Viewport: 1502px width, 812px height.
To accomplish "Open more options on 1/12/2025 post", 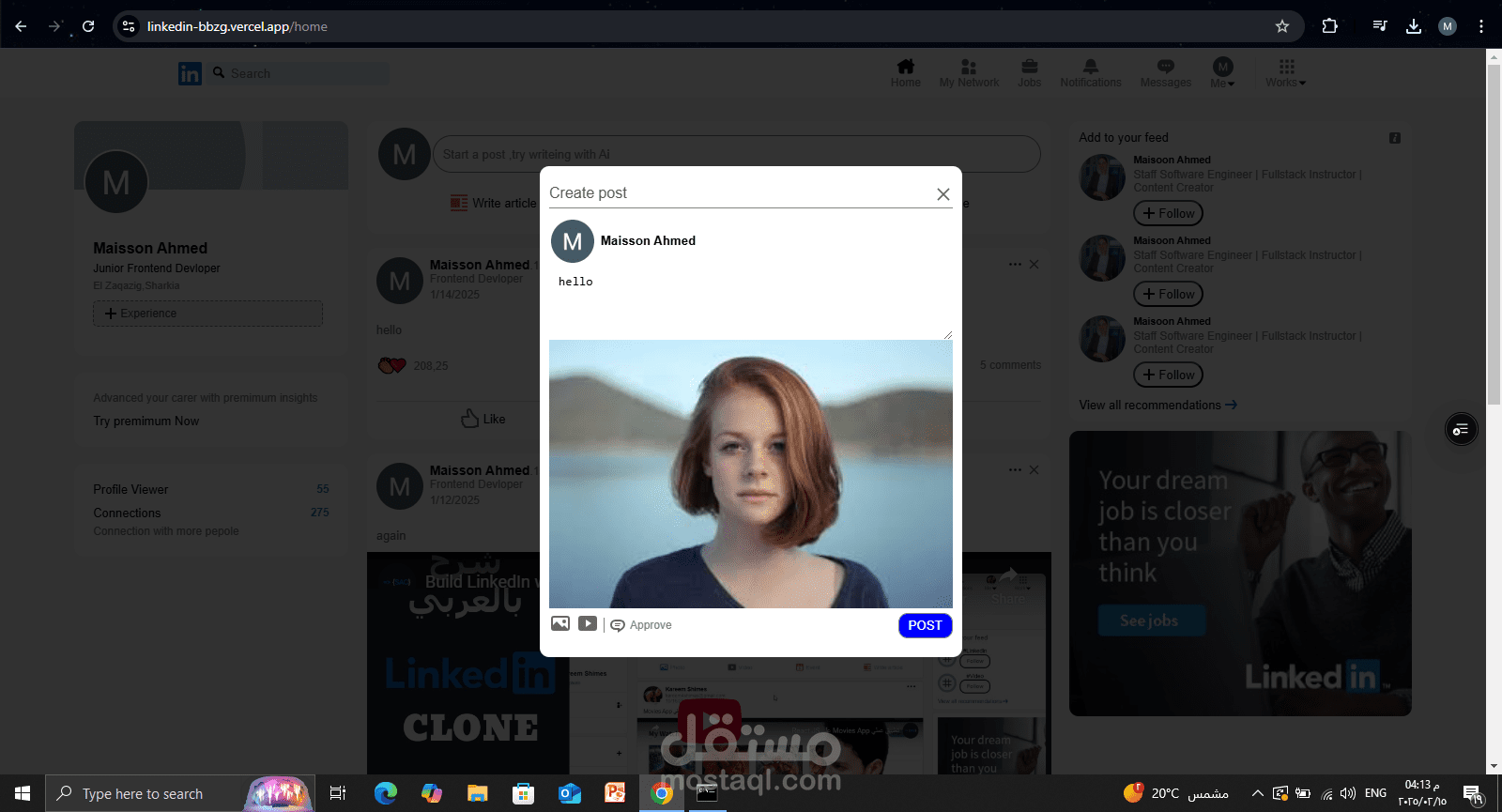I will tap(1015, 469).
